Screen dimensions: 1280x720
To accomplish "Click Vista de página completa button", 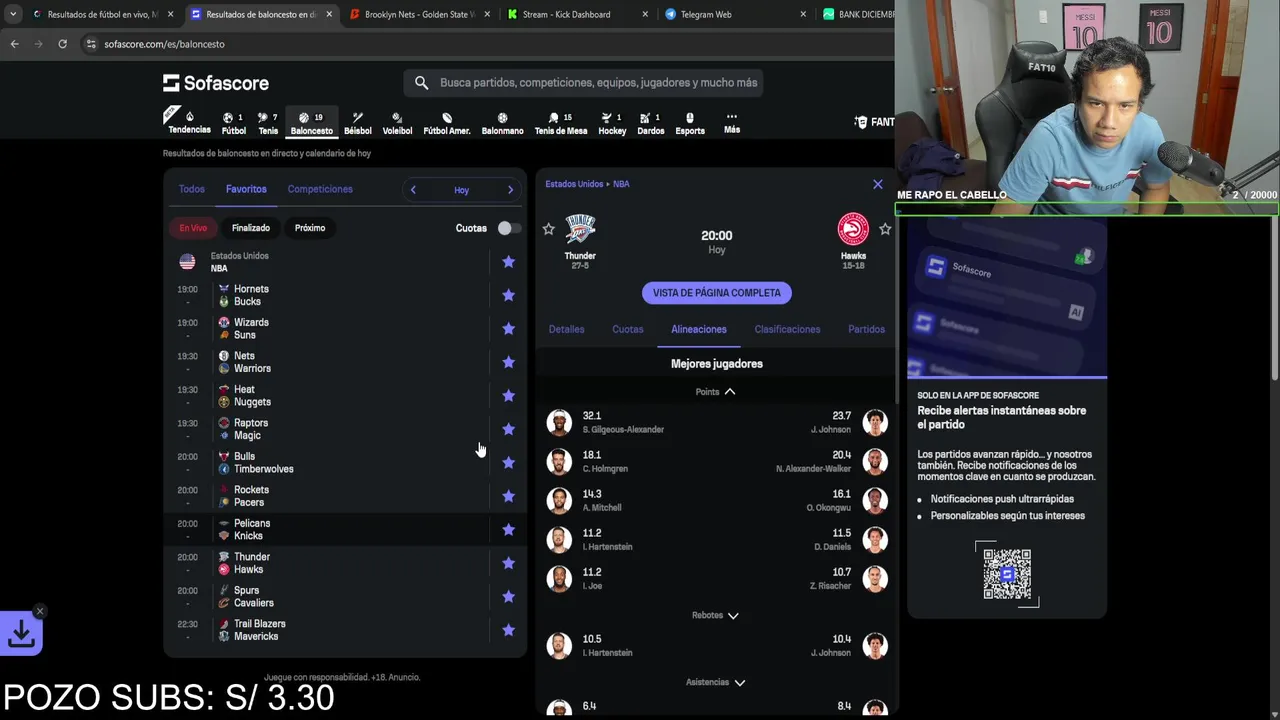I will click(x=717, y=293).
